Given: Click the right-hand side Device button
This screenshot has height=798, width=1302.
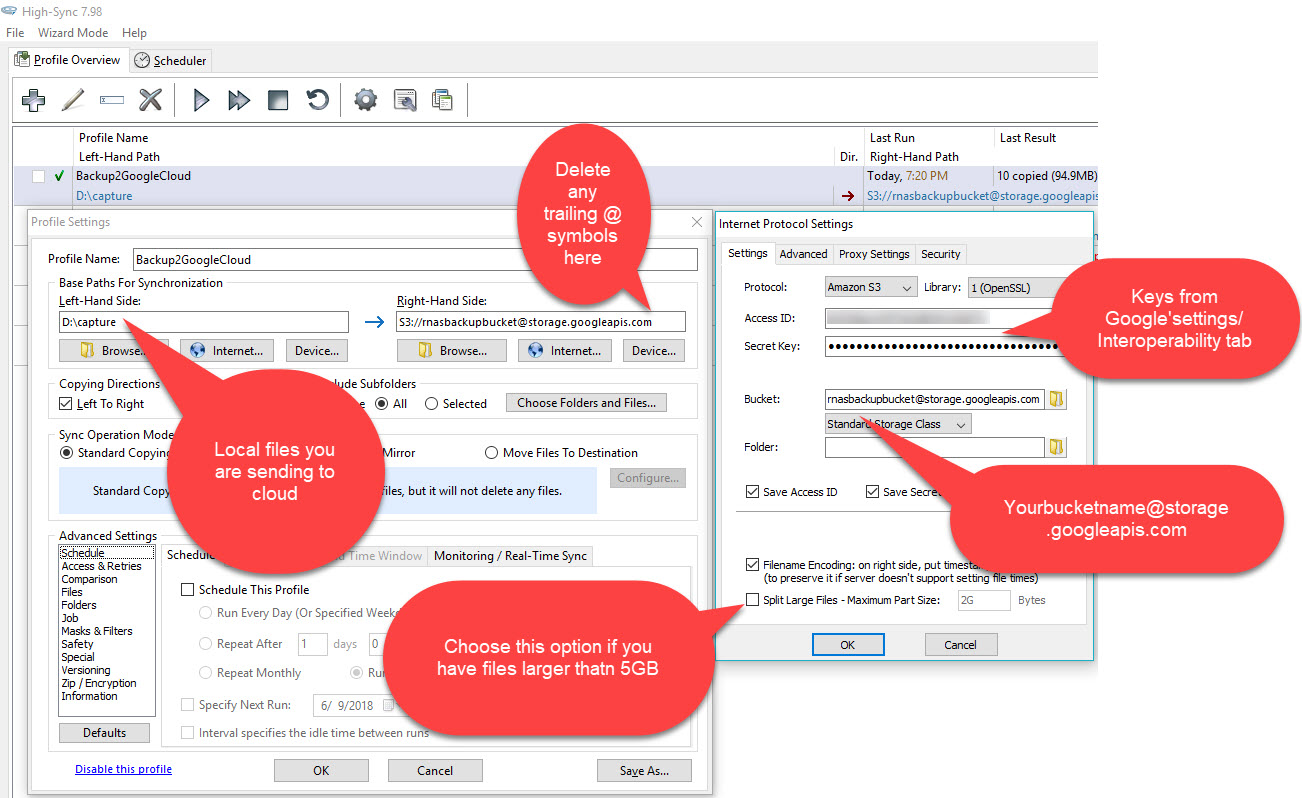Looking at the screenshot, I should click(x=654, y=351).
